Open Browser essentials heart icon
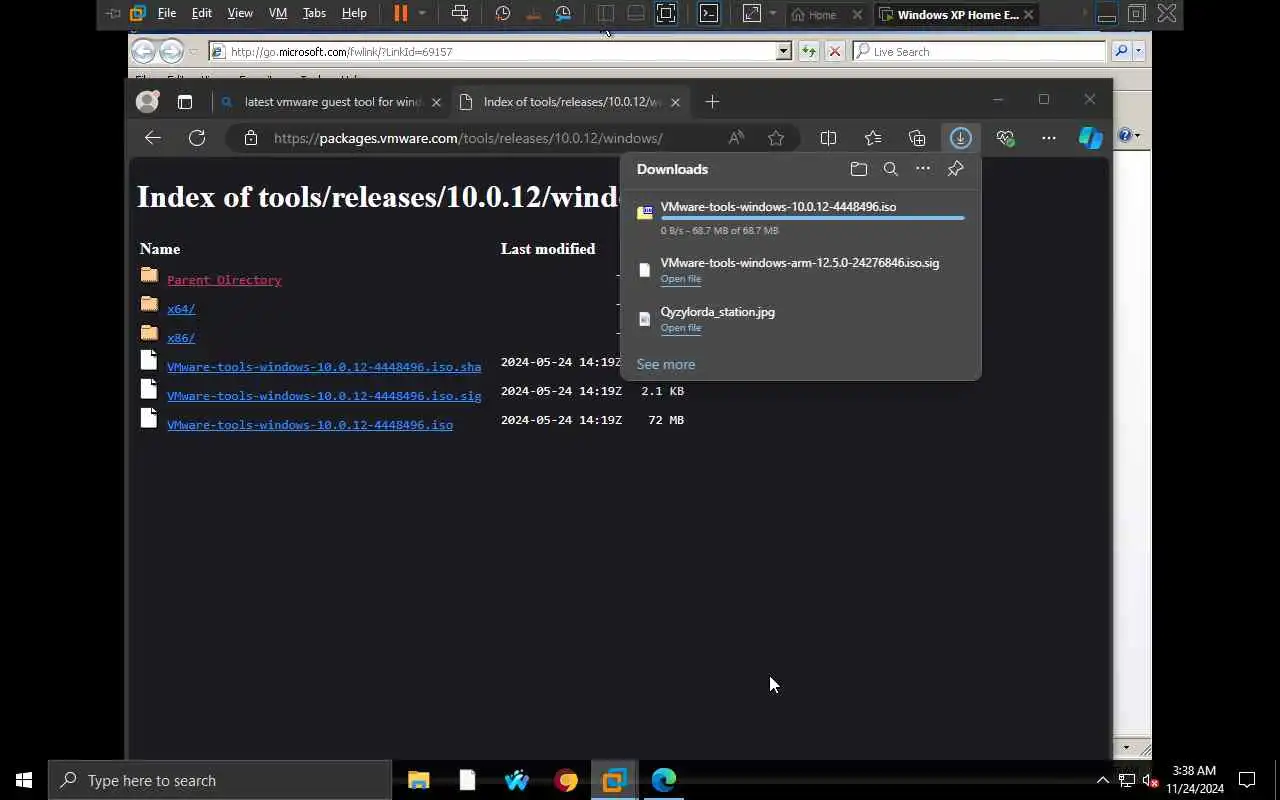 coord(1005,138)
